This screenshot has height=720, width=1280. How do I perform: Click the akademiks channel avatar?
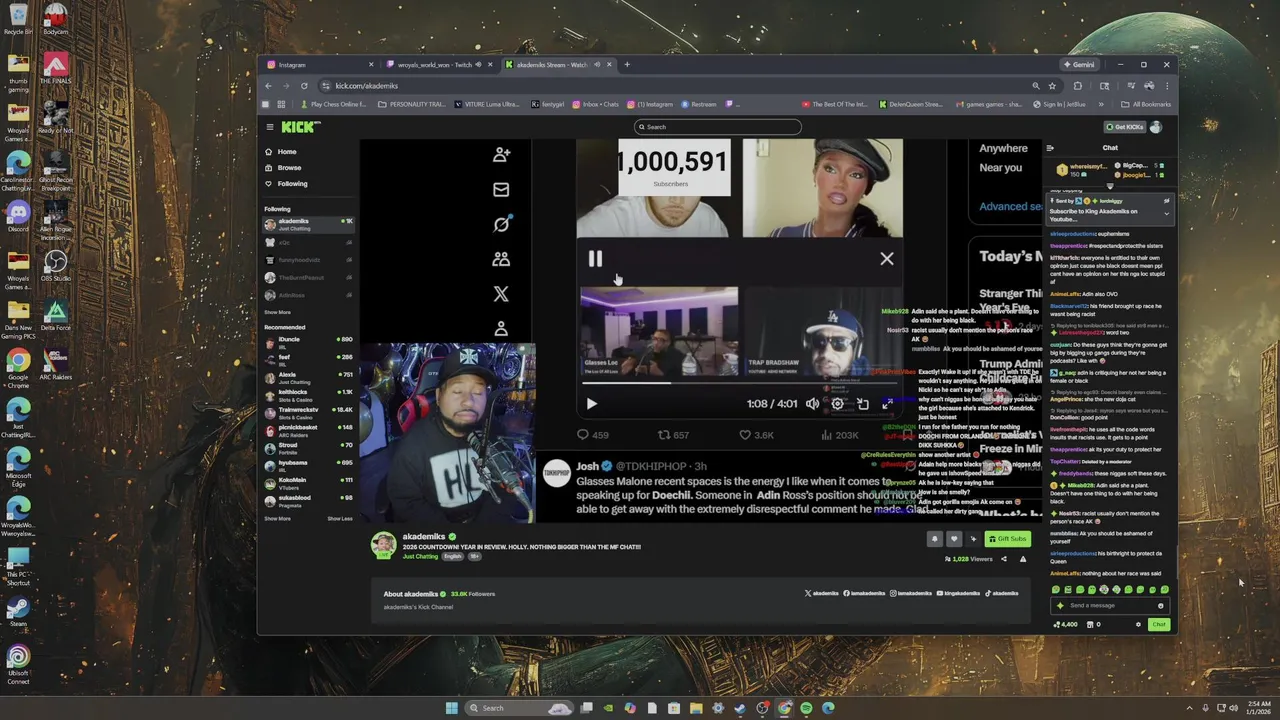(x=383, y=545)
